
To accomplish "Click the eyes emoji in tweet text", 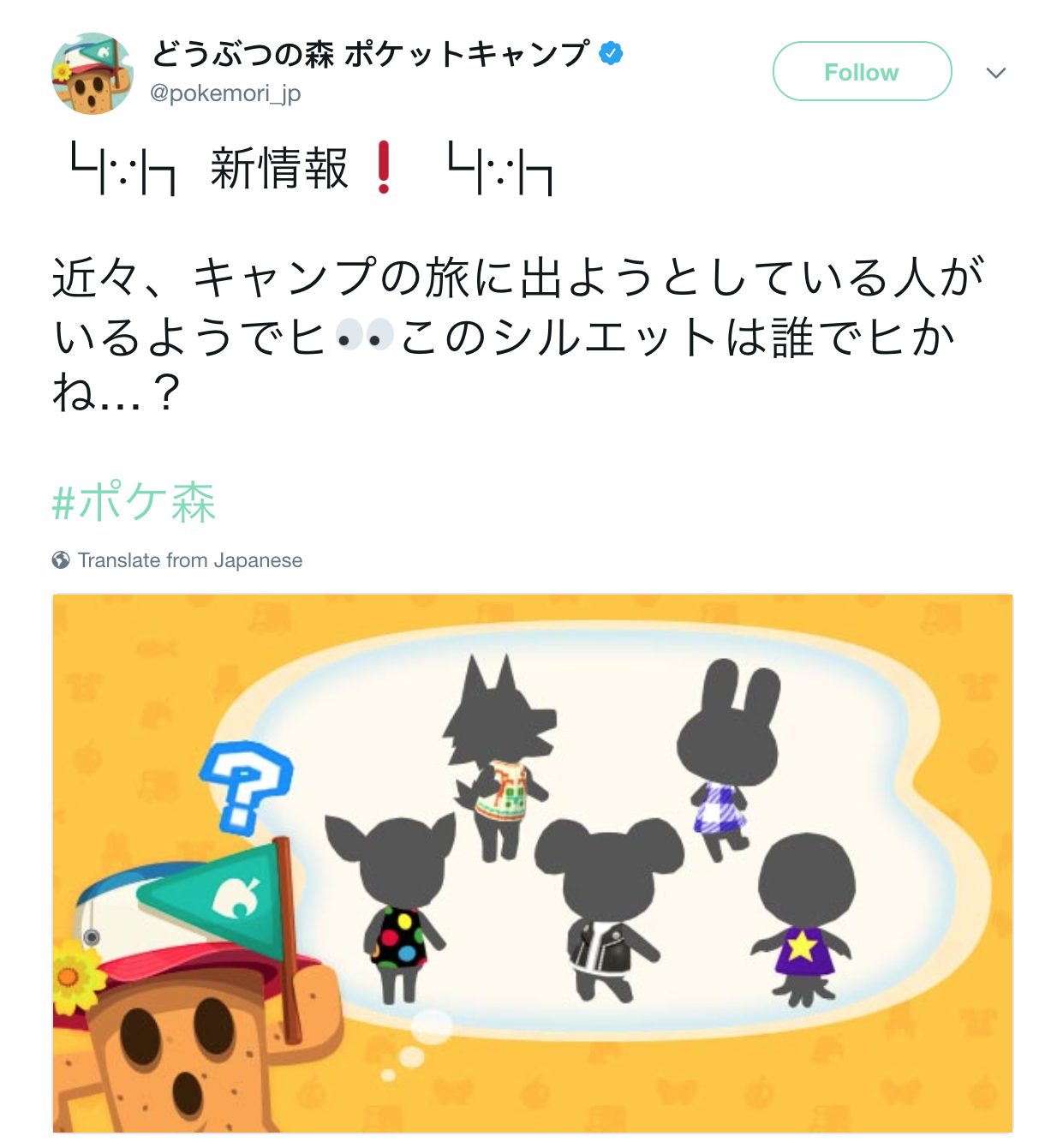I will 365,336.
